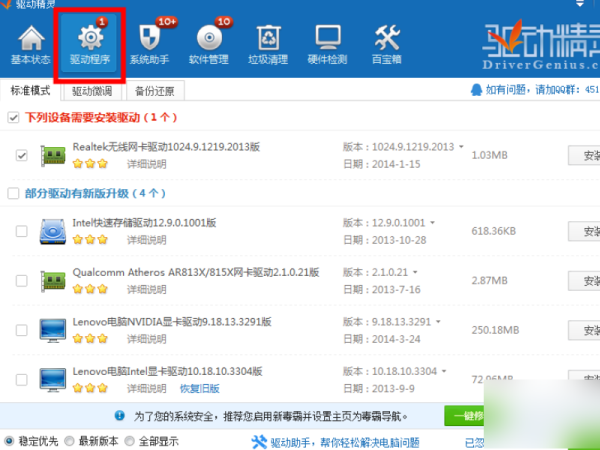The image size is (600, 450).
Task: Click the star rating of NVIDIA显卡 driver
Action: (x=90, y=339)
